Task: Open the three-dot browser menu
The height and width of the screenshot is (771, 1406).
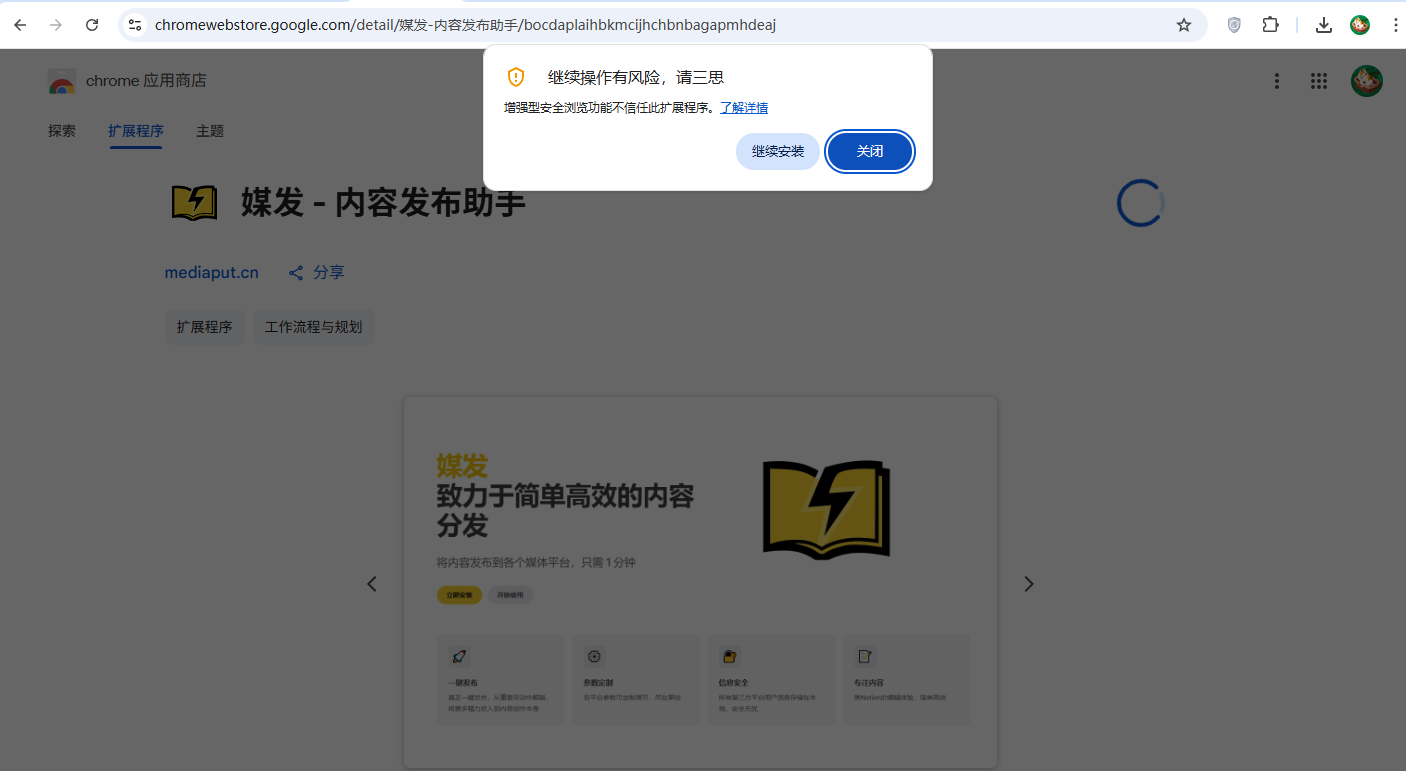Action: coord(1397,24)
